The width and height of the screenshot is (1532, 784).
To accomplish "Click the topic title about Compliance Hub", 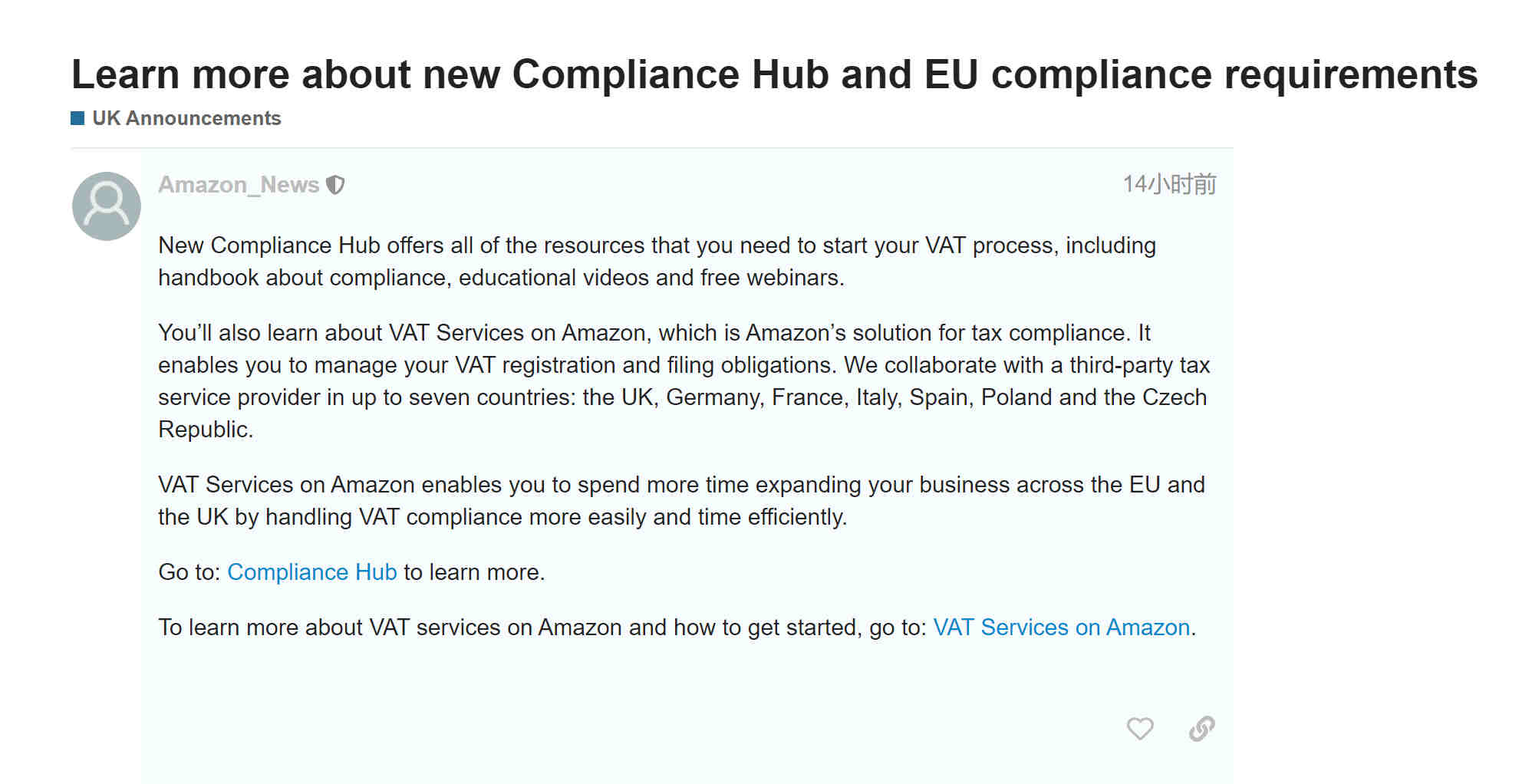I will pyautogui.click(x=774, y=74).
